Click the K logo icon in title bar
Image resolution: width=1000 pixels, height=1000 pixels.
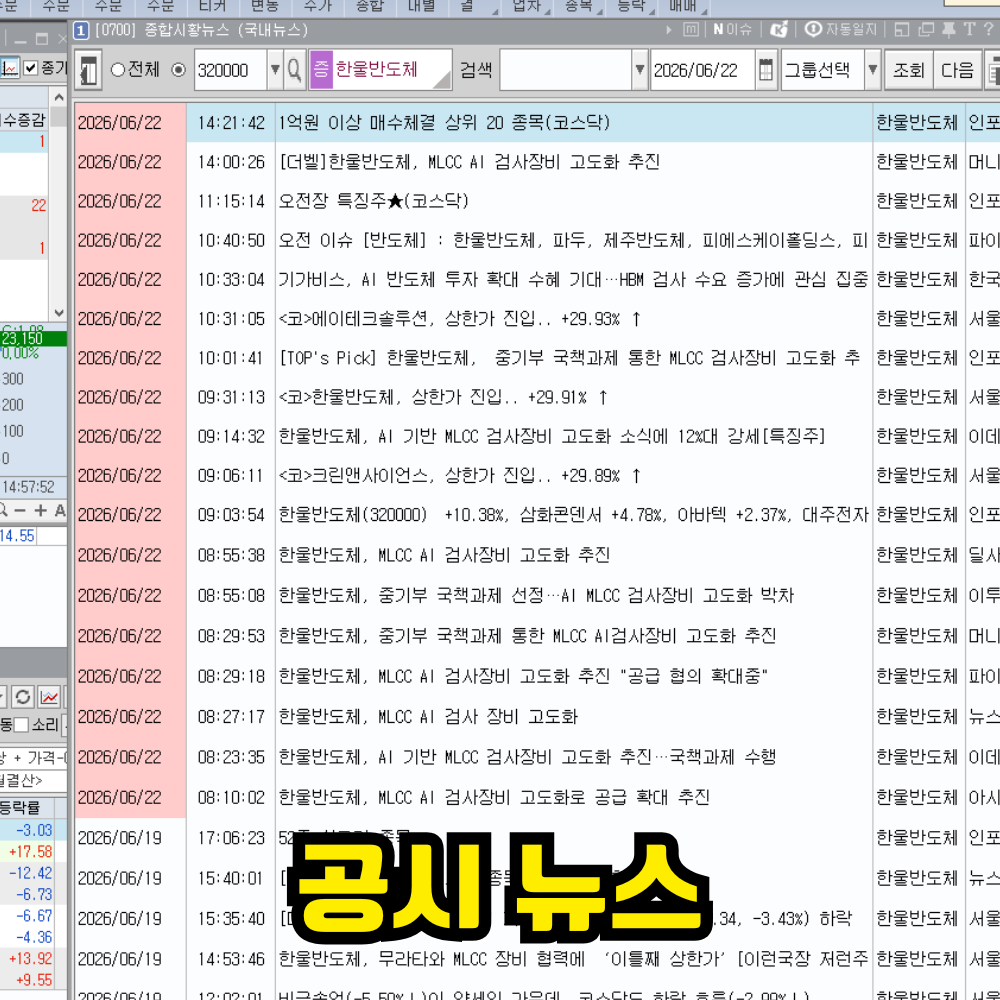[779, 29]
